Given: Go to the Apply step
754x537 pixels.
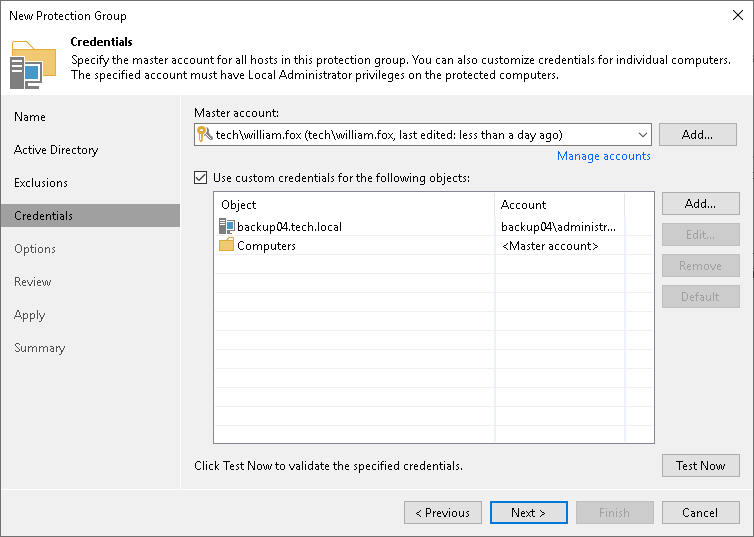Looking at the screenshot, I should coord(29,315).
